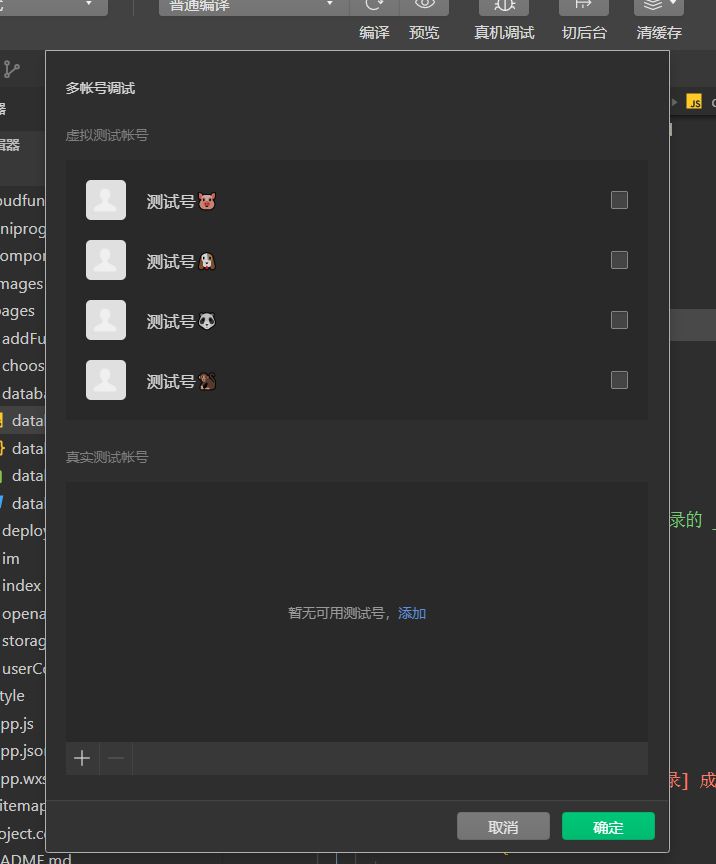Click the plus icon to add test account
716x864 pixels.
[x=82, y=758]
